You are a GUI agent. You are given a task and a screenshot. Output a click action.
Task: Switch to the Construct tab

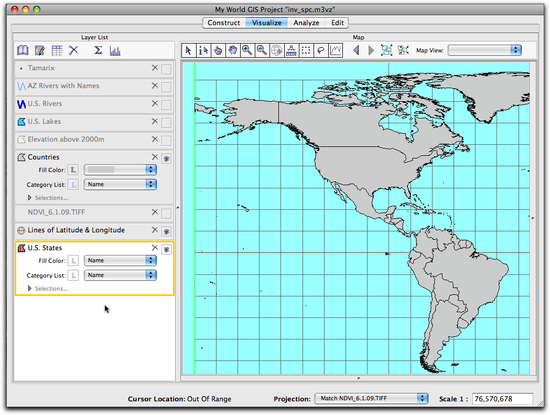224,23
